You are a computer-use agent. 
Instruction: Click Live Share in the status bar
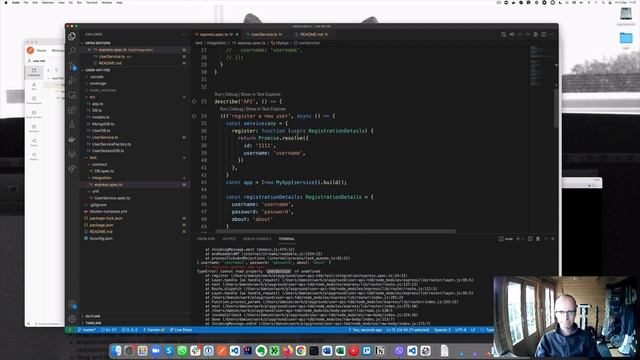click(181, 330)
